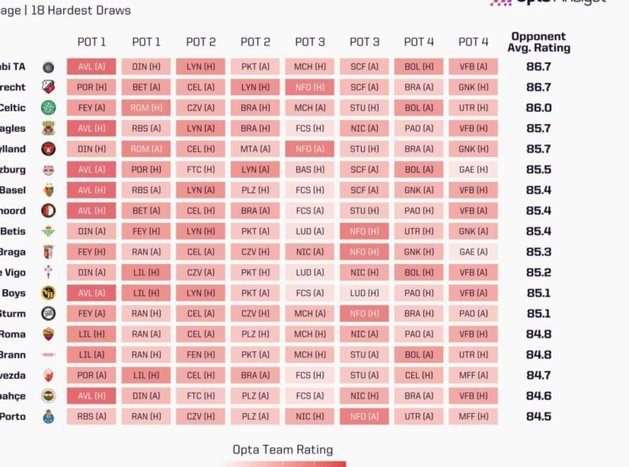Click the Utrecht club crest
Screen dimensions: 629x467
coord(49,87)
